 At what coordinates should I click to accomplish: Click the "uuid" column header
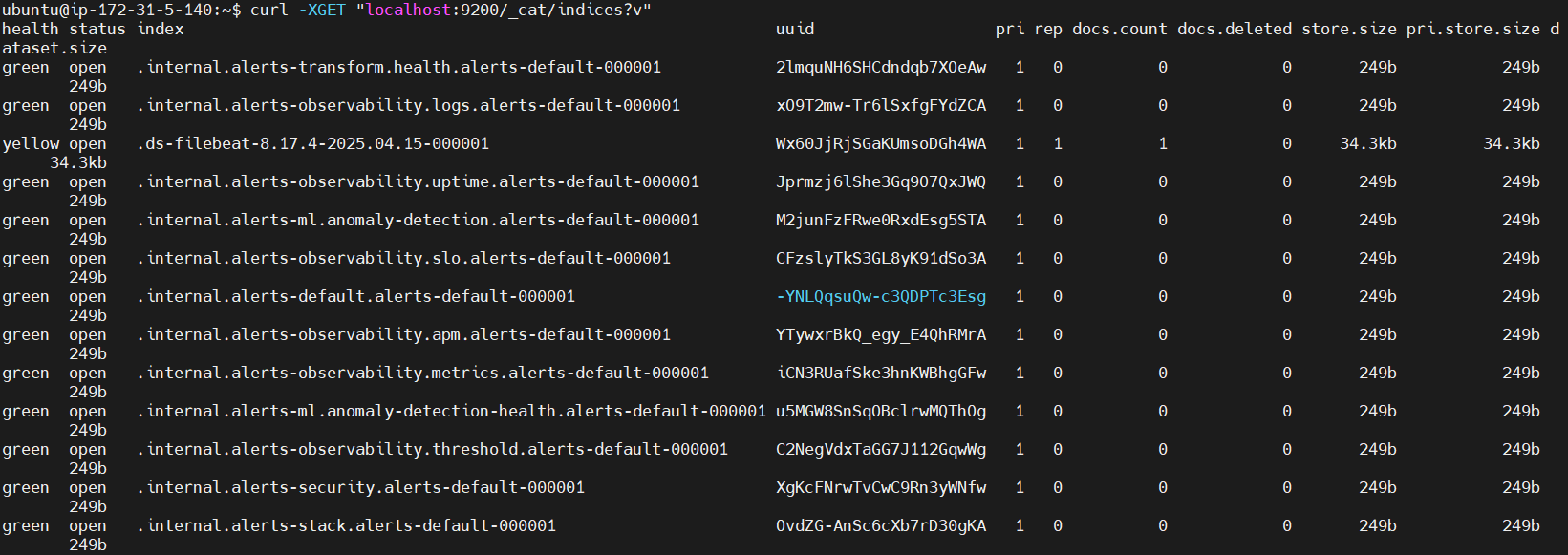(x=795, y=29)
